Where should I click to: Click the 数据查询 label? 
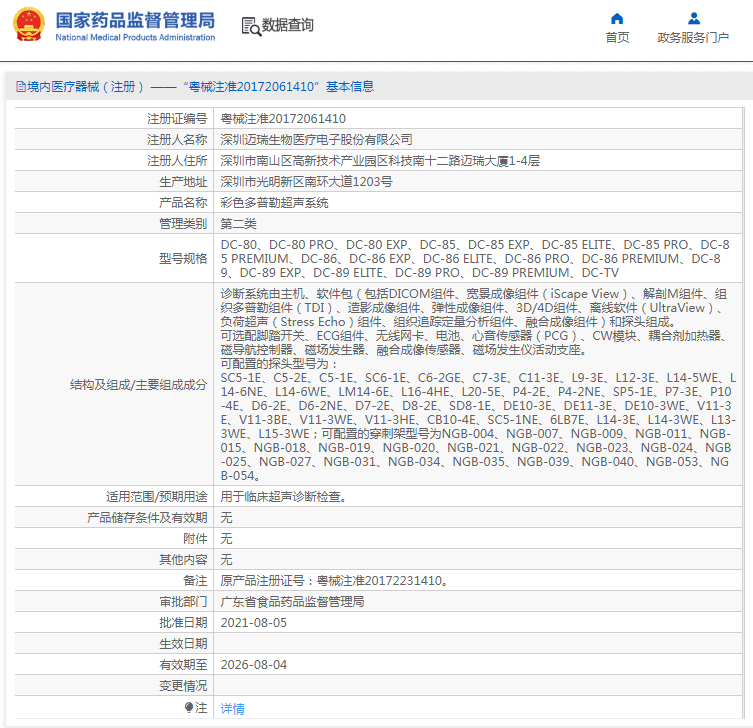(x=288, y=25)
